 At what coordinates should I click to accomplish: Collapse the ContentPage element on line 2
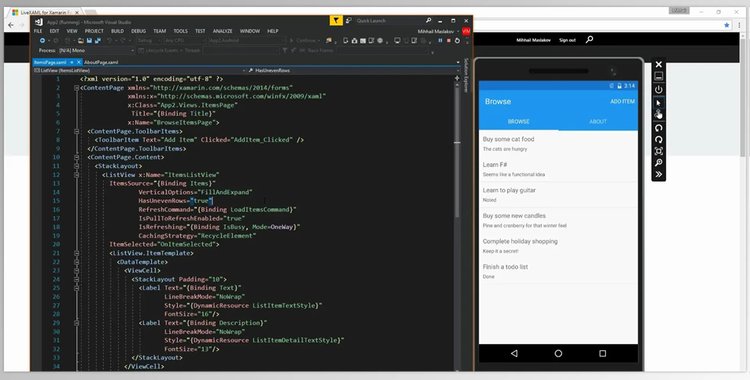[77, 88]
